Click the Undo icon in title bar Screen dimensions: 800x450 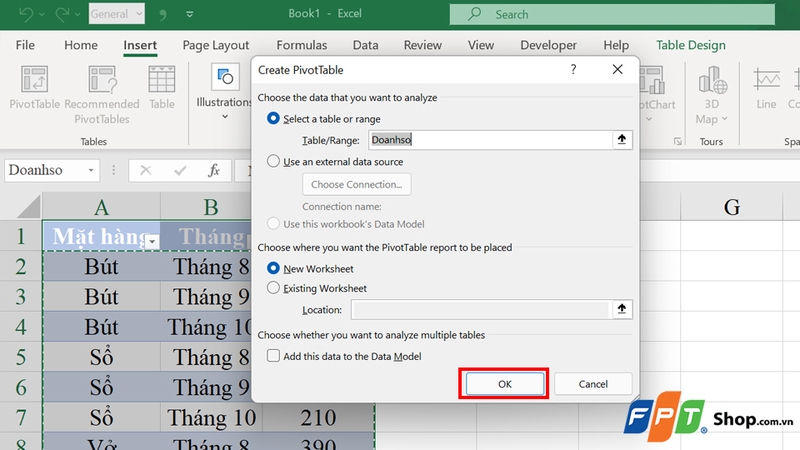pyautogui.click(x=26, y=14)
